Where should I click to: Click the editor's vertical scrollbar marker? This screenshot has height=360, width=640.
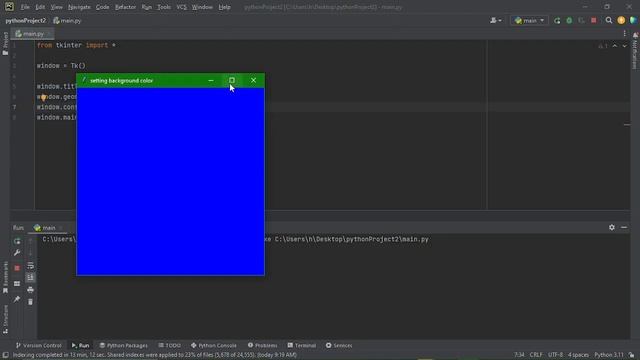point(627,125)
